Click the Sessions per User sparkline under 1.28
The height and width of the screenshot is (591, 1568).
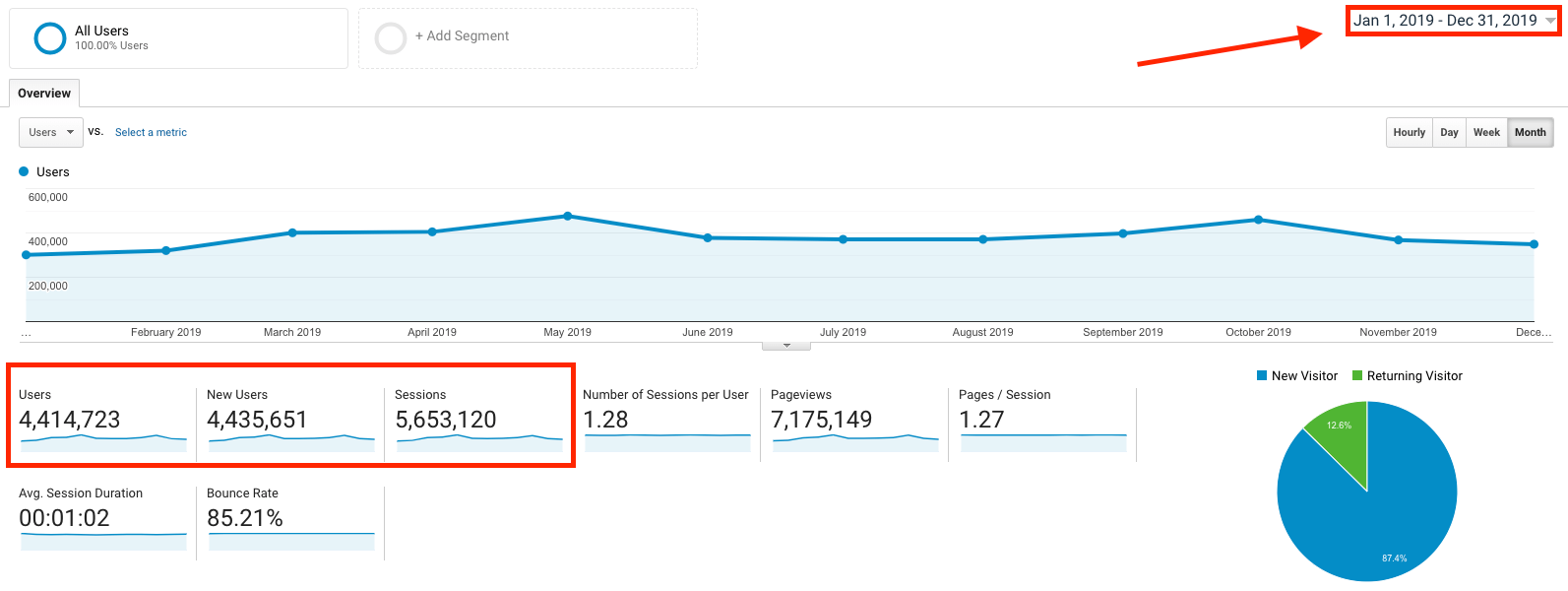(x=667, y=442)
